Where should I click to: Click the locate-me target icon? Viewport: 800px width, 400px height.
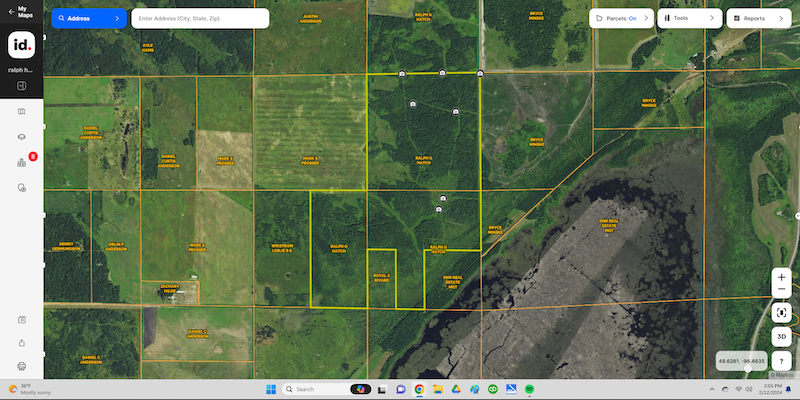(x=782, y=313)
